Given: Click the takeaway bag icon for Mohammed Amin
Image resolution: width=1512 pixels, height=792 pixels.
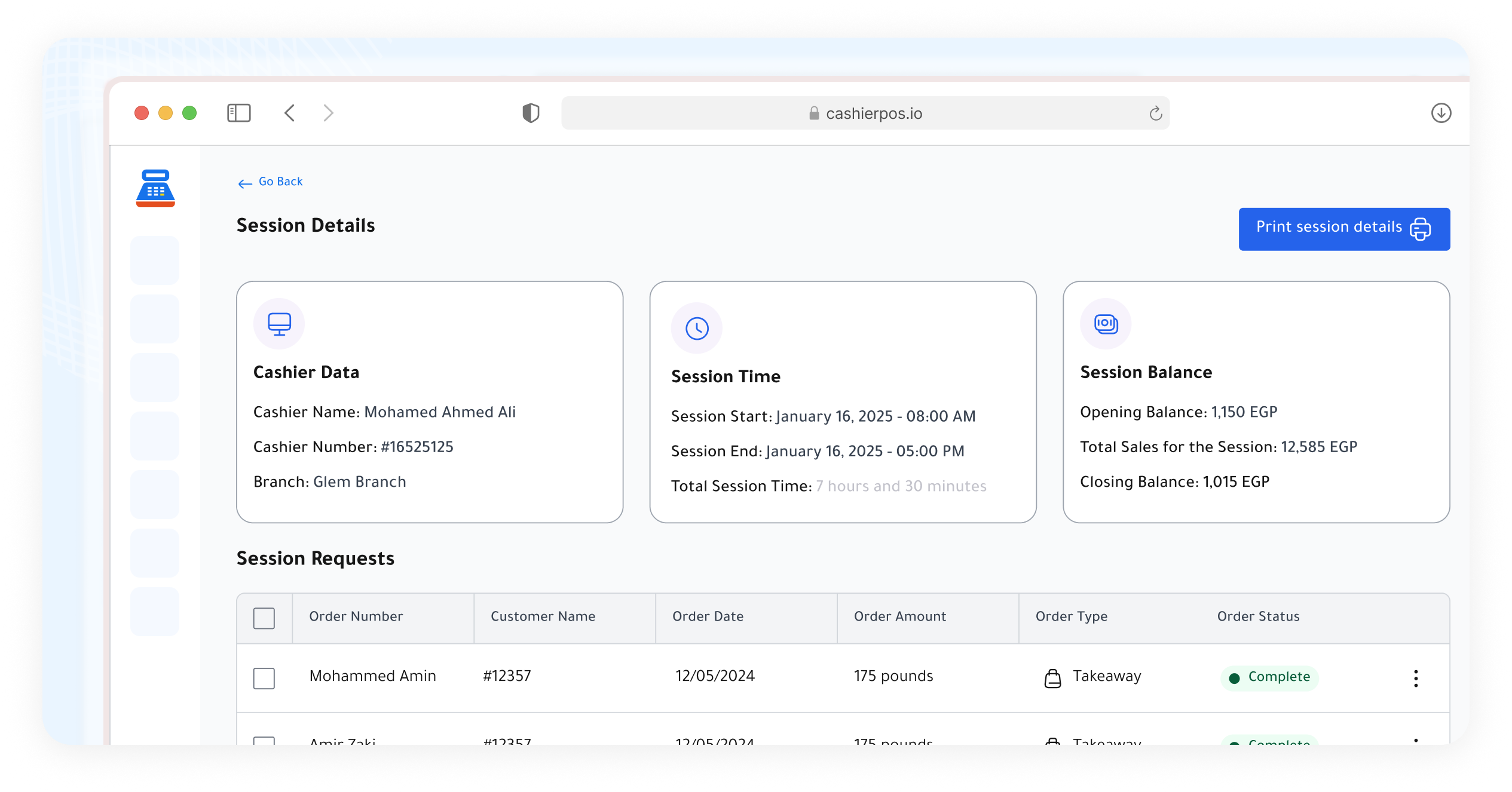Looking at the screenshot, I should (x=1052, y=678).
